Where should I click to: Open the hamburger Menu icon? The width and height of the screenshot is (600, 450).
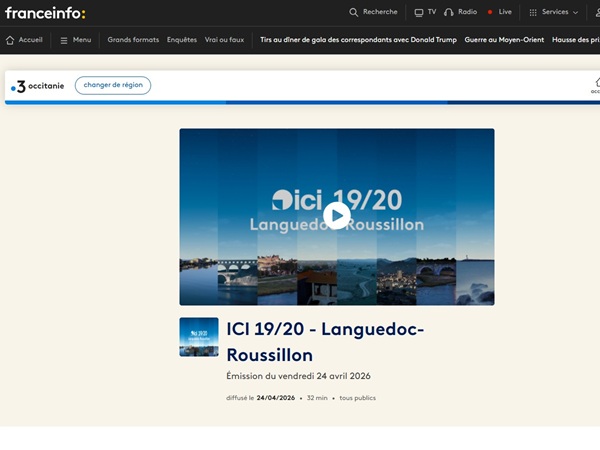point(64,40)
